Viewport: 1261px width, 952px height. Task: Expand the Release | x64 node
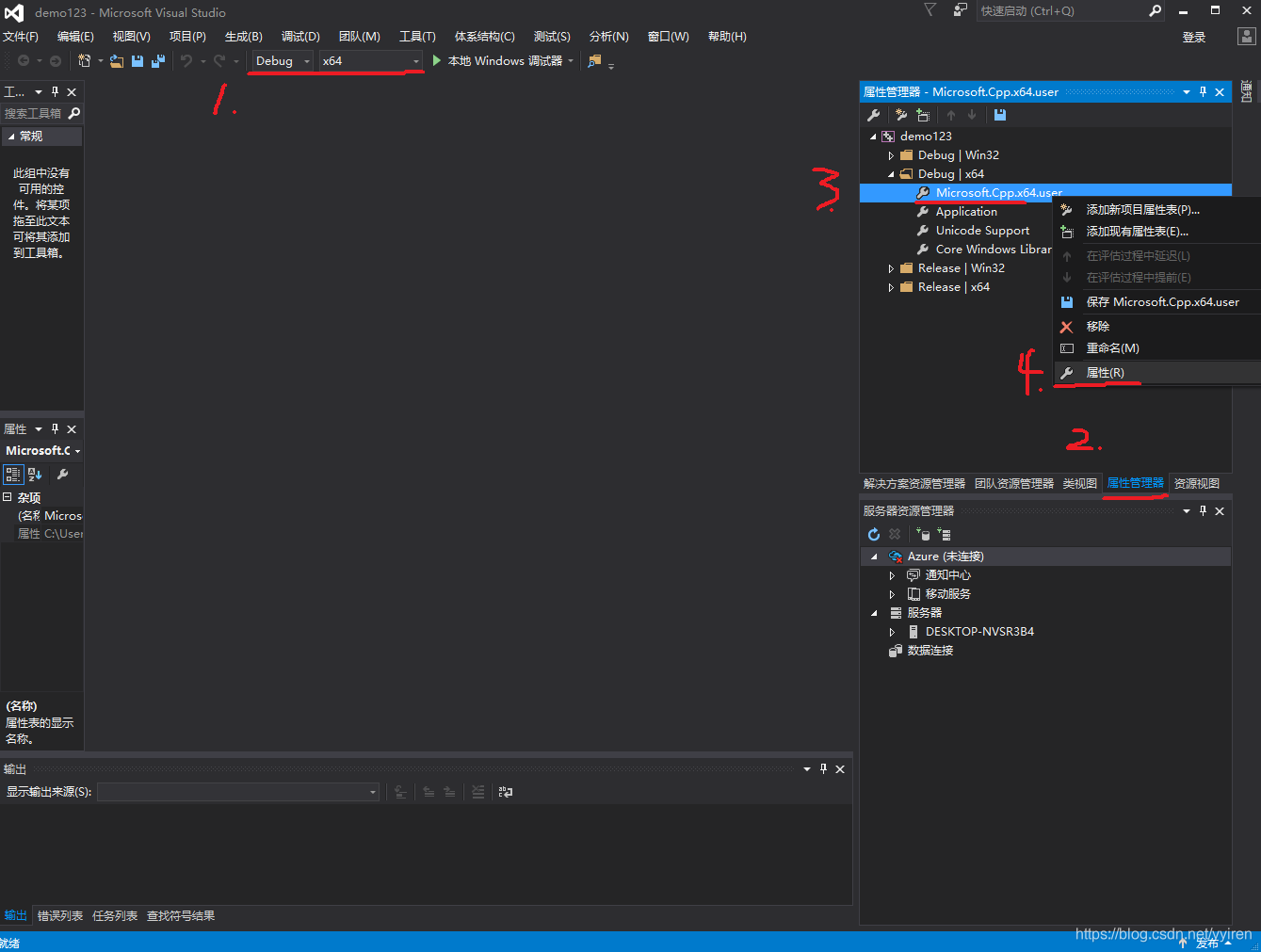[x=891, y=287]
